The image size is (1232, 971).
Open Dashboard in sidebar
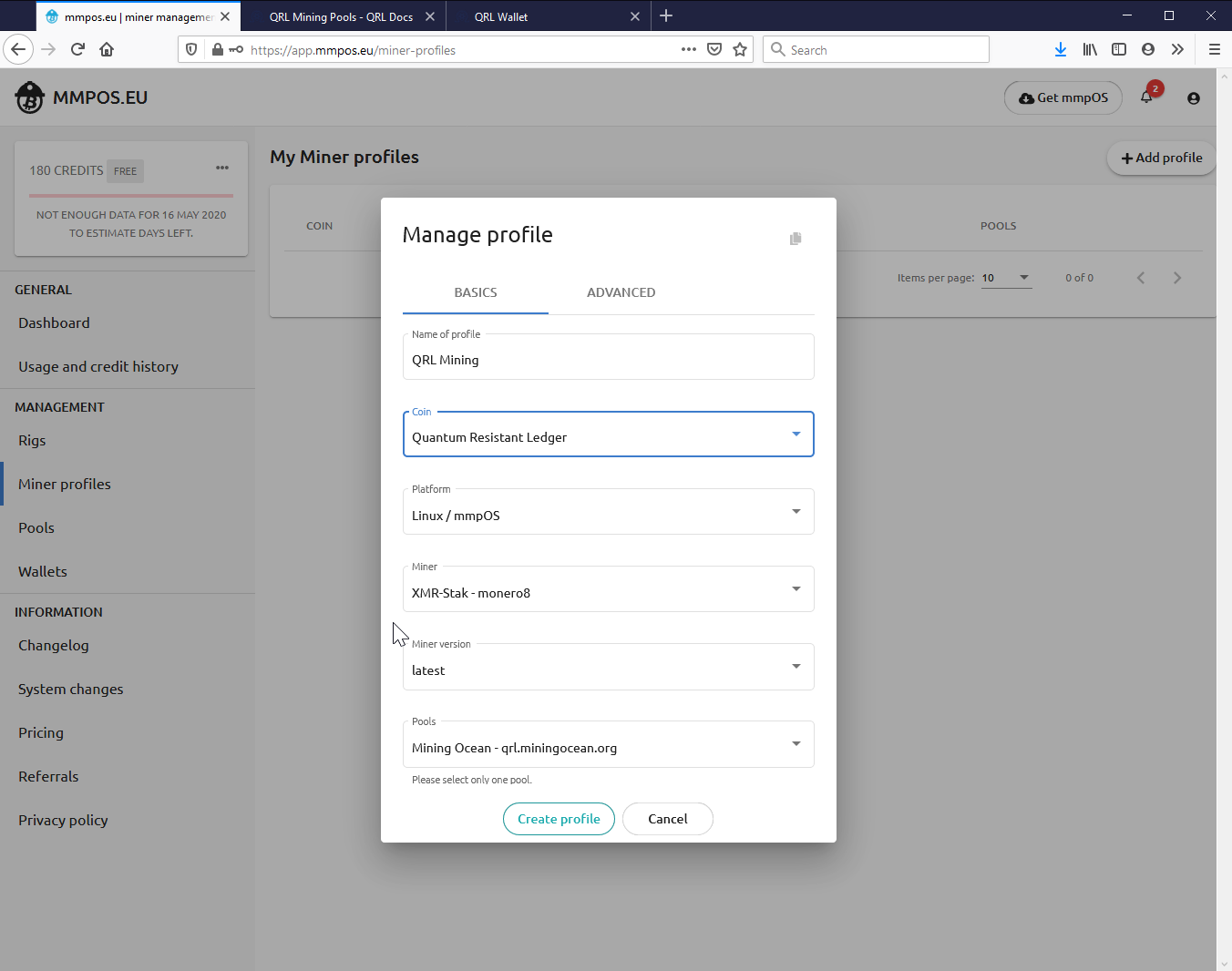point(54,323)
